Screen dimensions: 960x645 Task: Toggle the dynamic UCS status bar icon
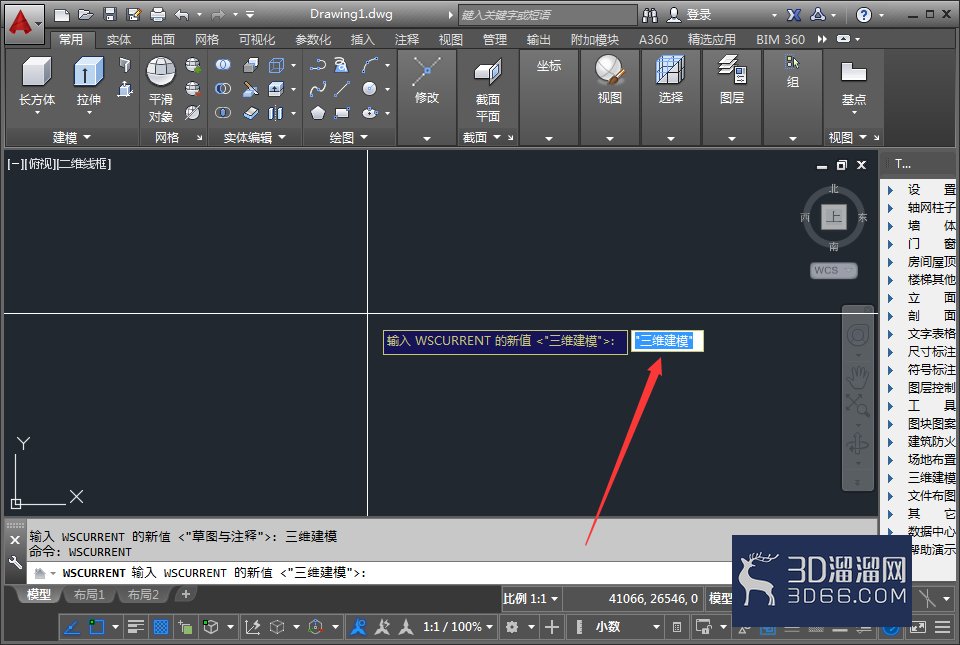click(252, 627)
